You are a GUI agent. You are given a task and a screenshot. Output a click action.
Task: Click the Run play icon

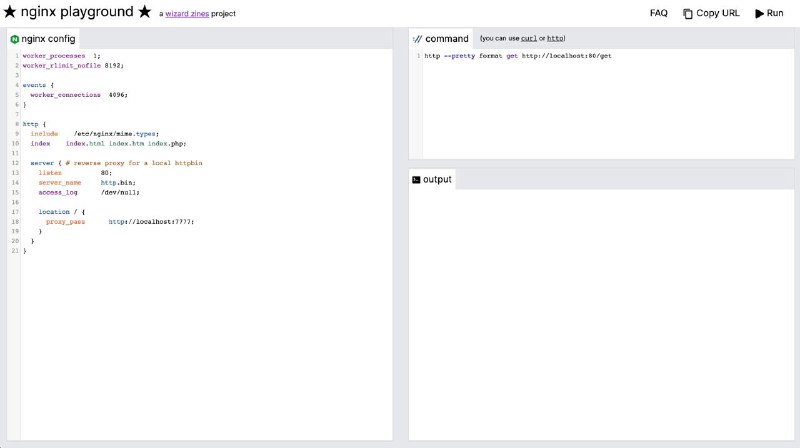tap(759, 13)
